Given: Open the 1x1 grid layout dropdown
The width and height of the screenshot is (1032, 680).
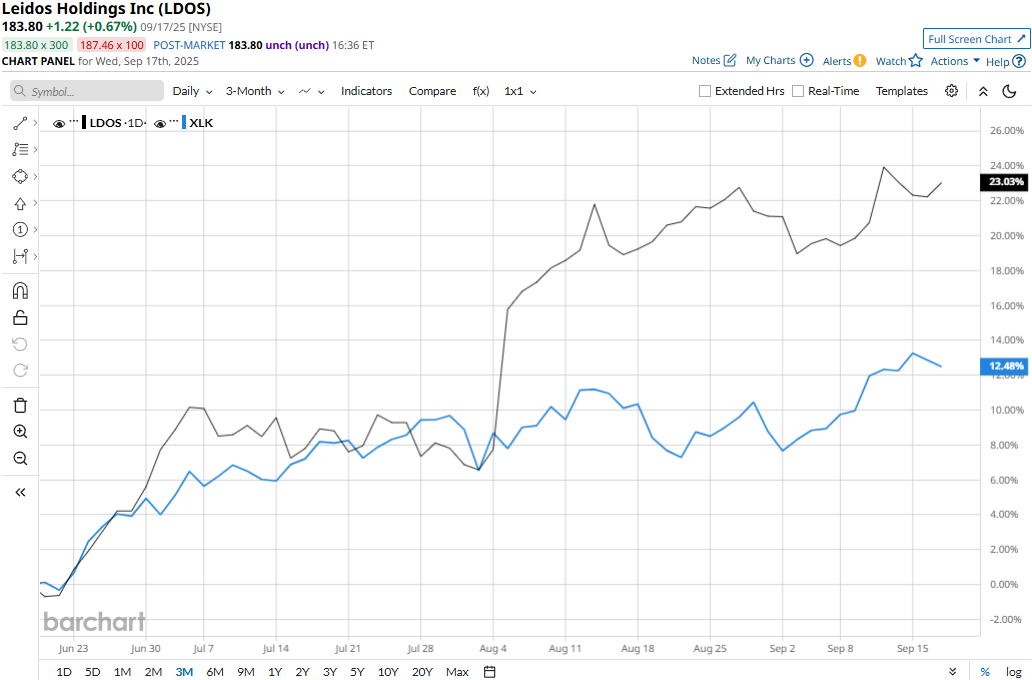Looking at the screenshot, I should point(520,91).
